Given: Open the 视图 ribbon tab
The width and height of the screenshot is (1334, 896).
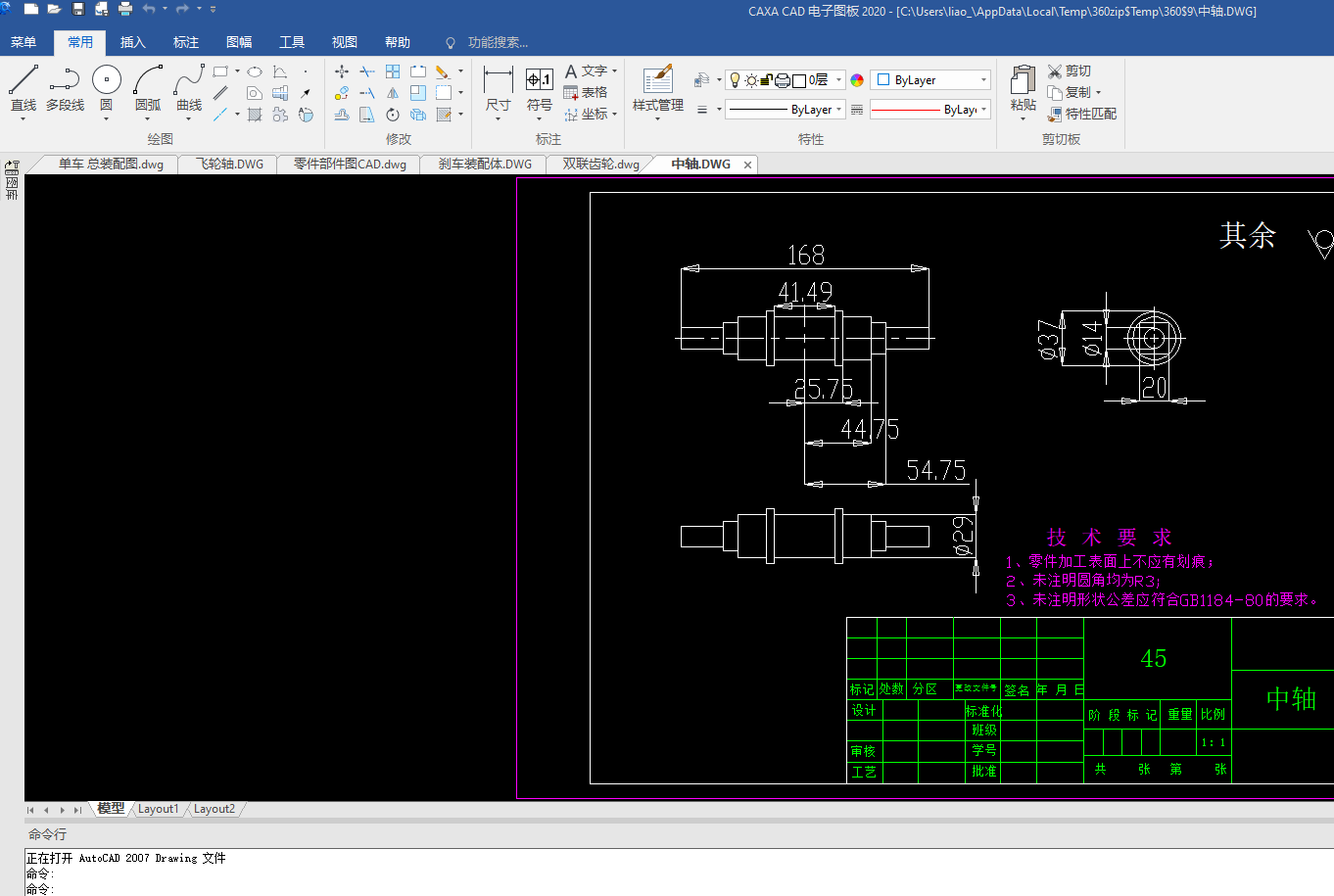Looking at the screenshot, I should [345, 42].
